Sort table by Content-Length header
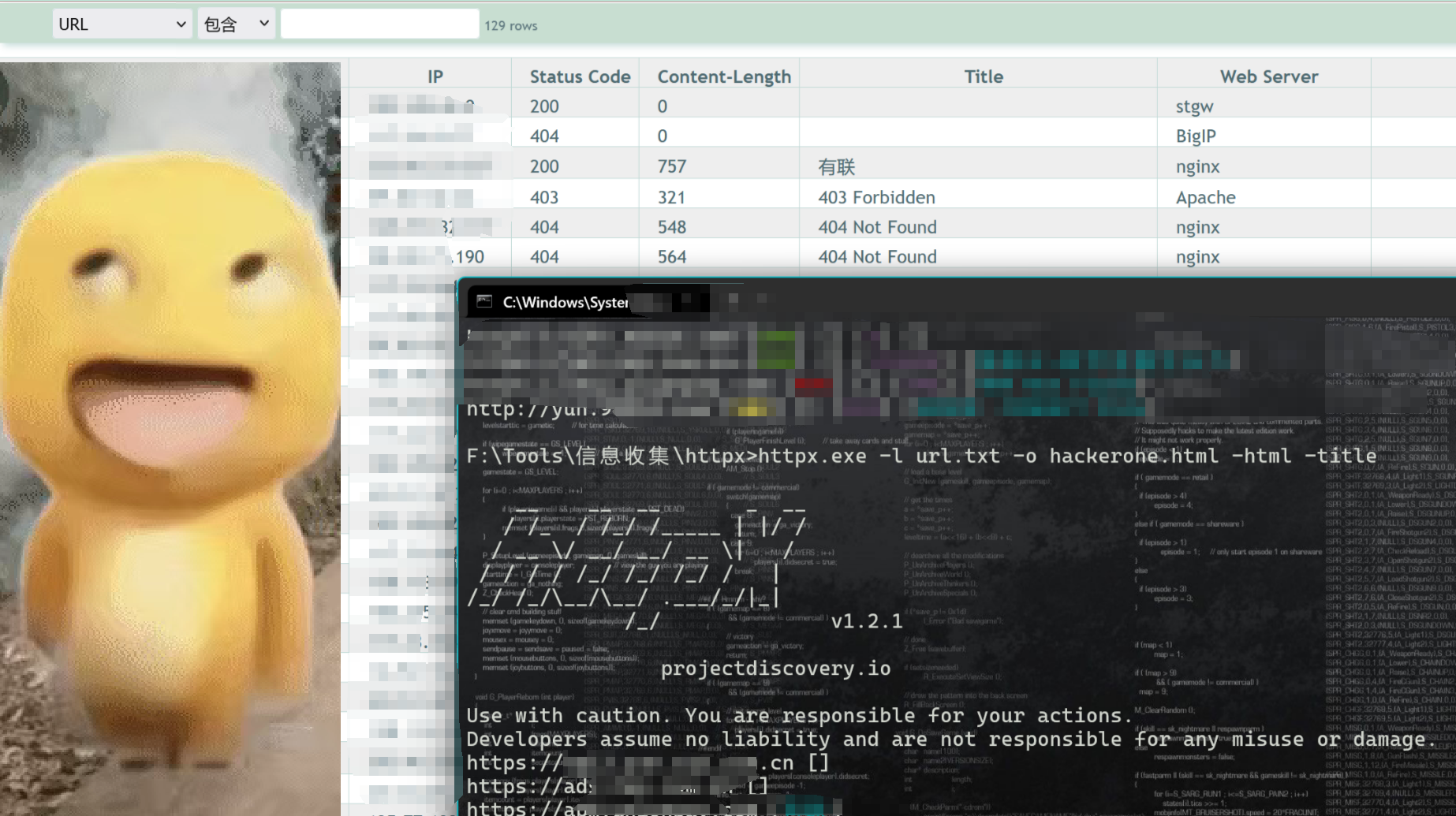This screenshot has width=1456, height=816. [x=724, y=76]
